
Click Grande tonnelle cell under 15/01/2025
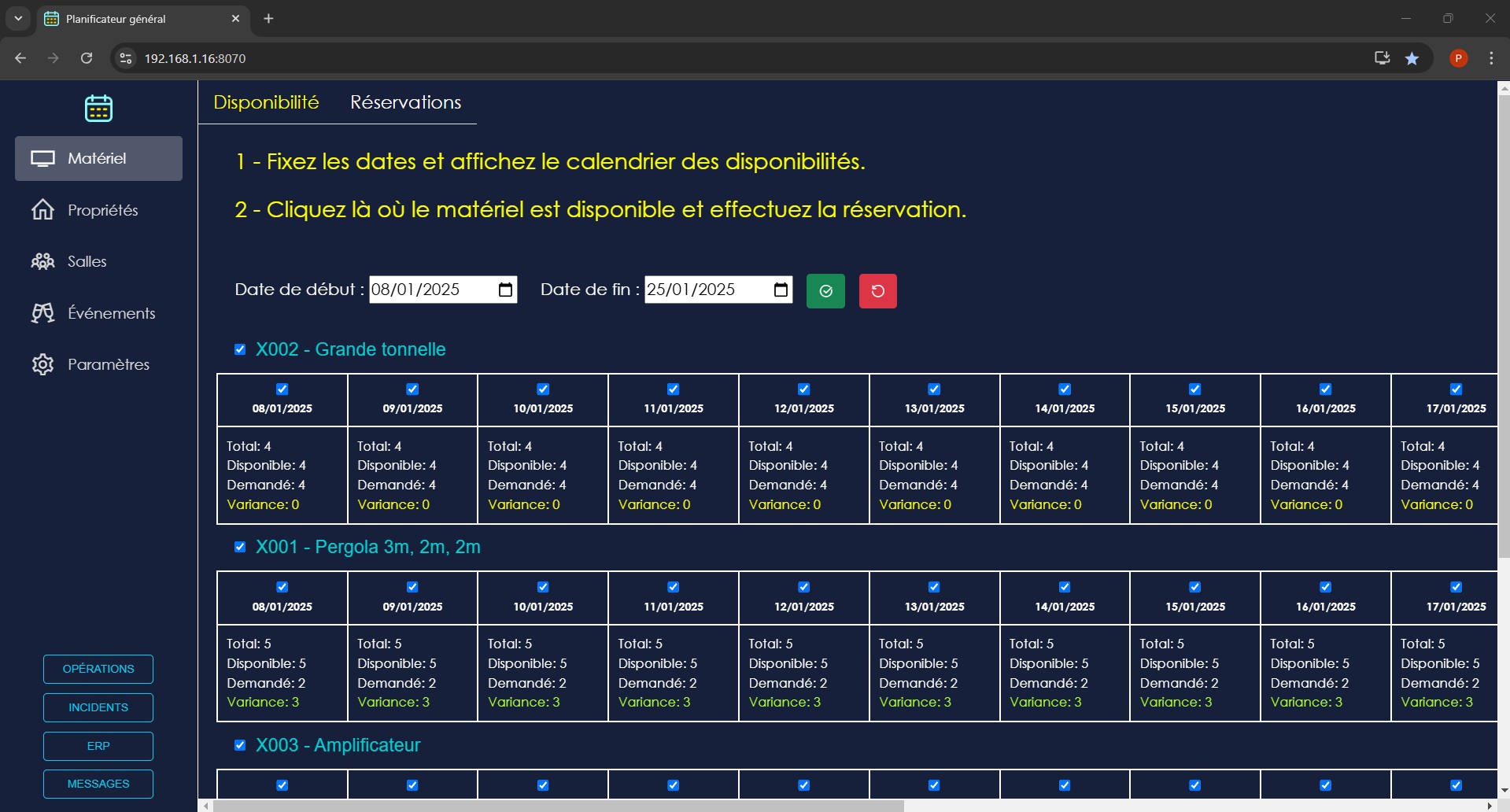point(1194,475)
